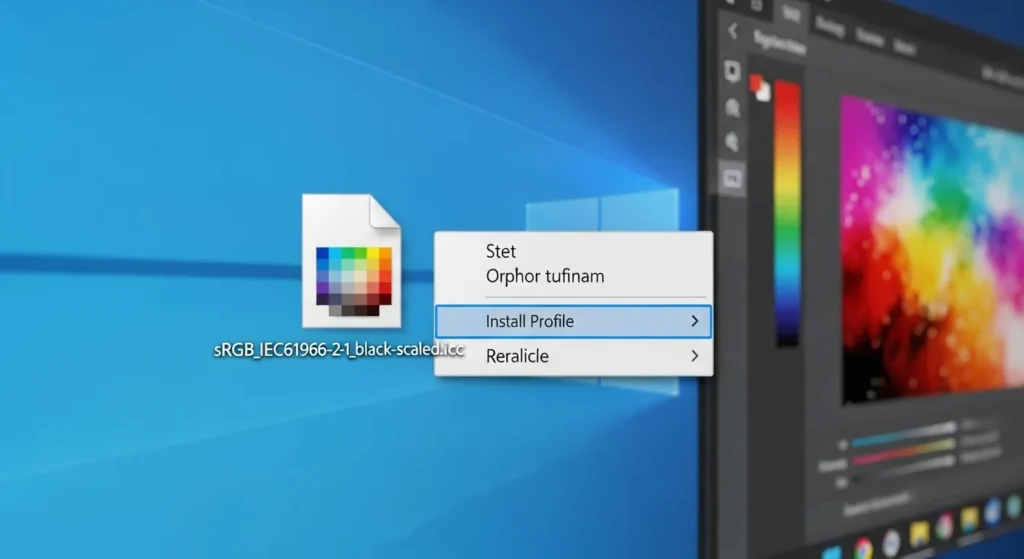Screen dimensions: 1024x559
Task: Pick the white background color swatch
Action: click(764, 93)
